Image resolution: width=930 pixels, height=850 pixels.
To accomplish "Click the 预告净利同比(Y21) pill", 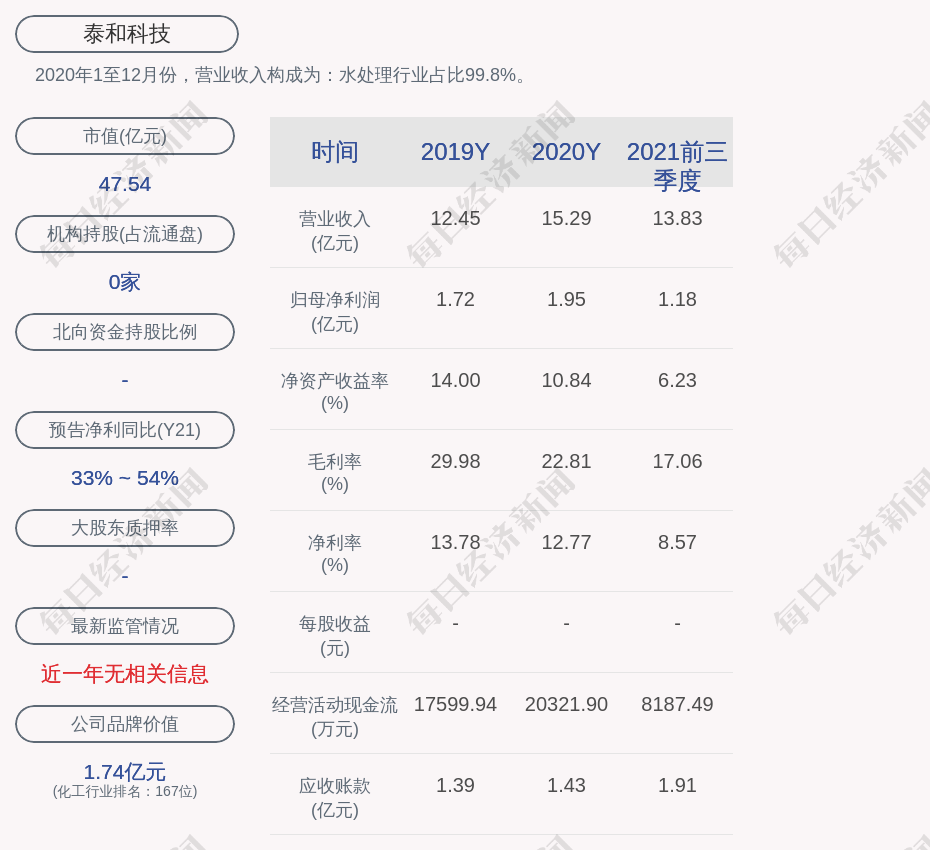I will [x=125, y=430].
